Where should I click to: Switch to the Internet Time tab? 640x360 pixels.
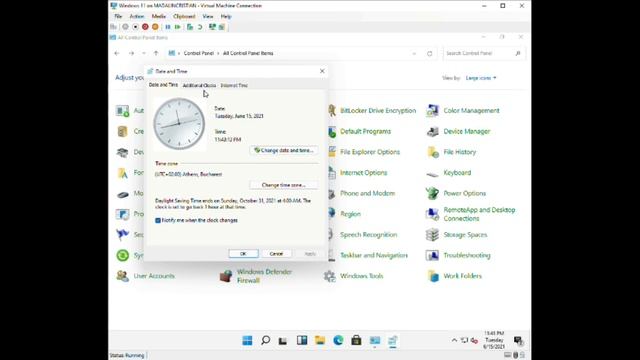point(234,85)
